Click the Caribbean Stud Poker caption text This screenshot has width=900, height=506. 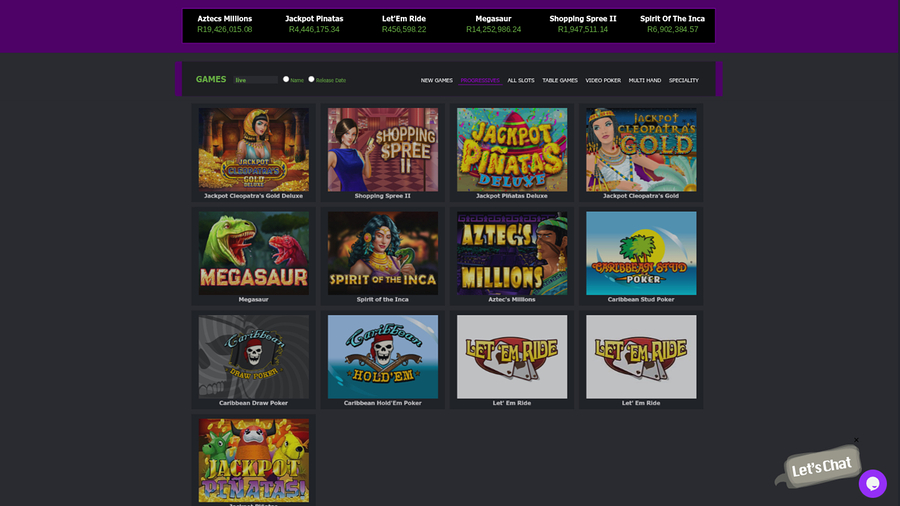tap(641, 299)
